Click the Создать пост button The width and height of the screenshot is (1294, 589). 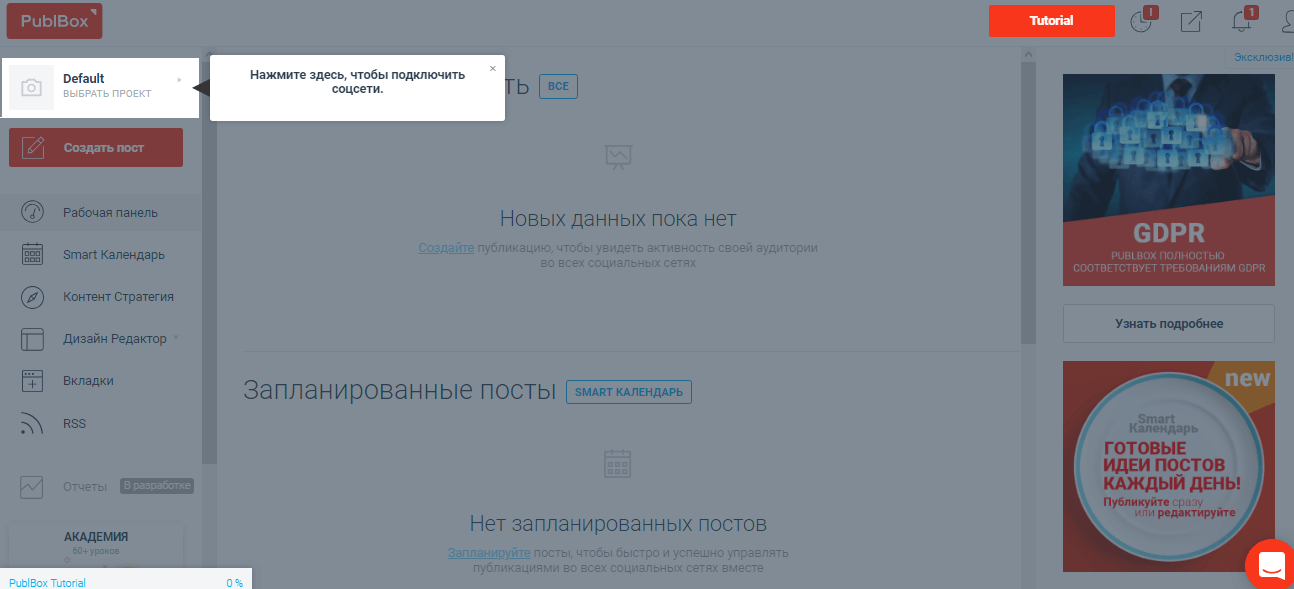coord(96,148)
